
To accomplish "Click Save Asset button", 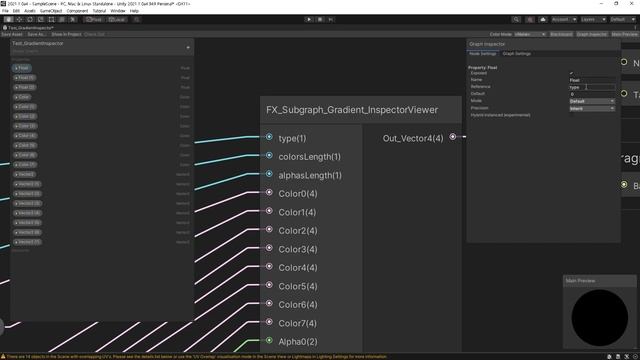I will [12, 34].
